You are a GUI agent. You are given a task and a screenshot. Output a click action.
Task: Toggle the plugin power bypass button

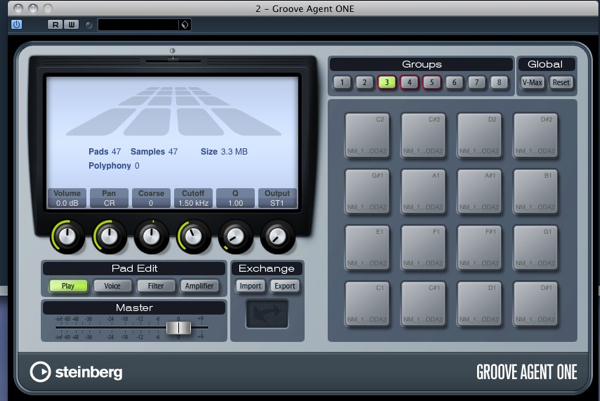(x=16, y=25)
